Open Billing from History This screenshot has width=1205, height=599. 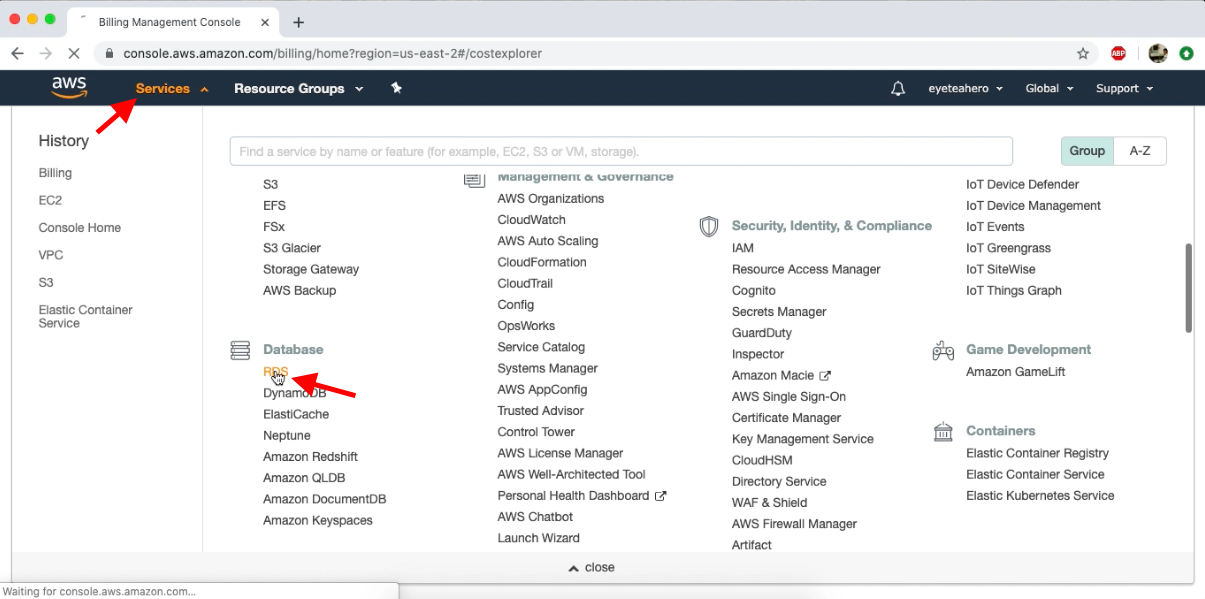pos(55,173)
